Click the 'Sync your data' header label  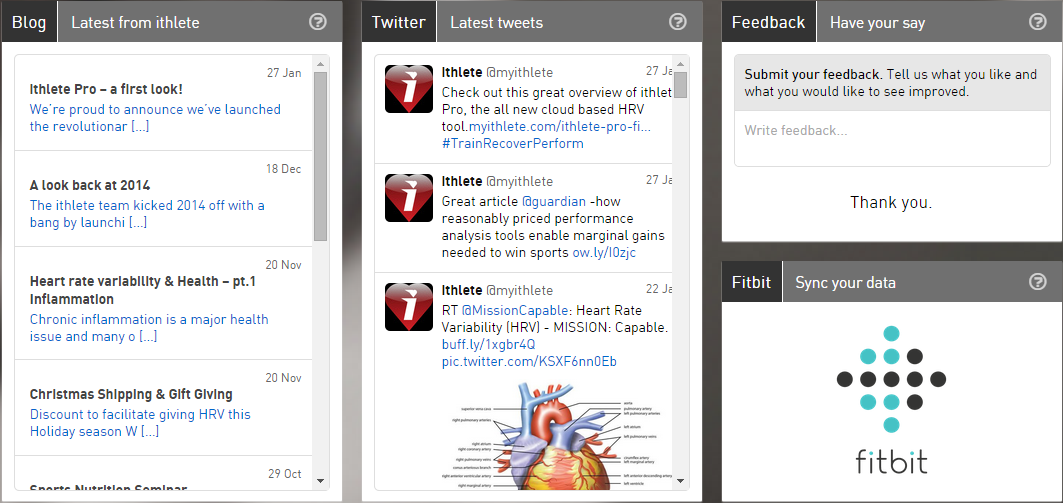coord(845,282)
